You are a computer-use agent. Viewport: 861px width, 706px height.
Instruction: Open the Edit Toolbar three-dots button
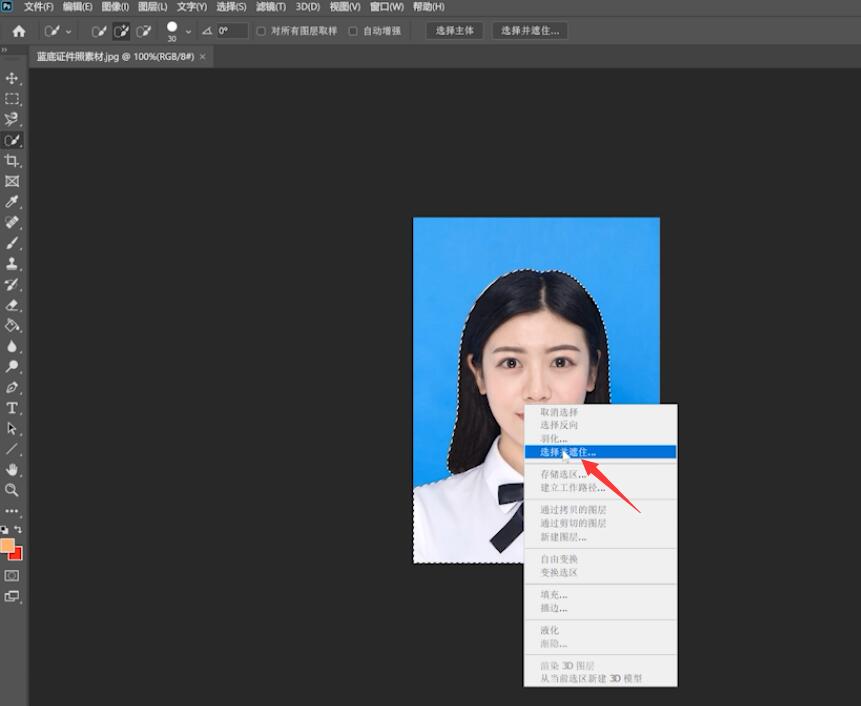(12, 511)
